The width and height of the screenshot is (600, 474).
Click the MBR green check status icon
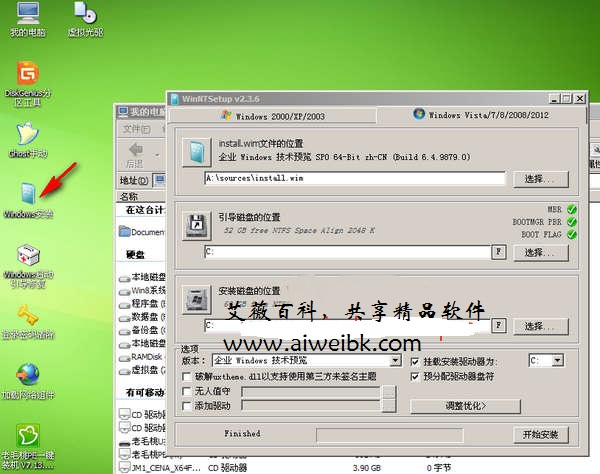[x=572, y=209]
